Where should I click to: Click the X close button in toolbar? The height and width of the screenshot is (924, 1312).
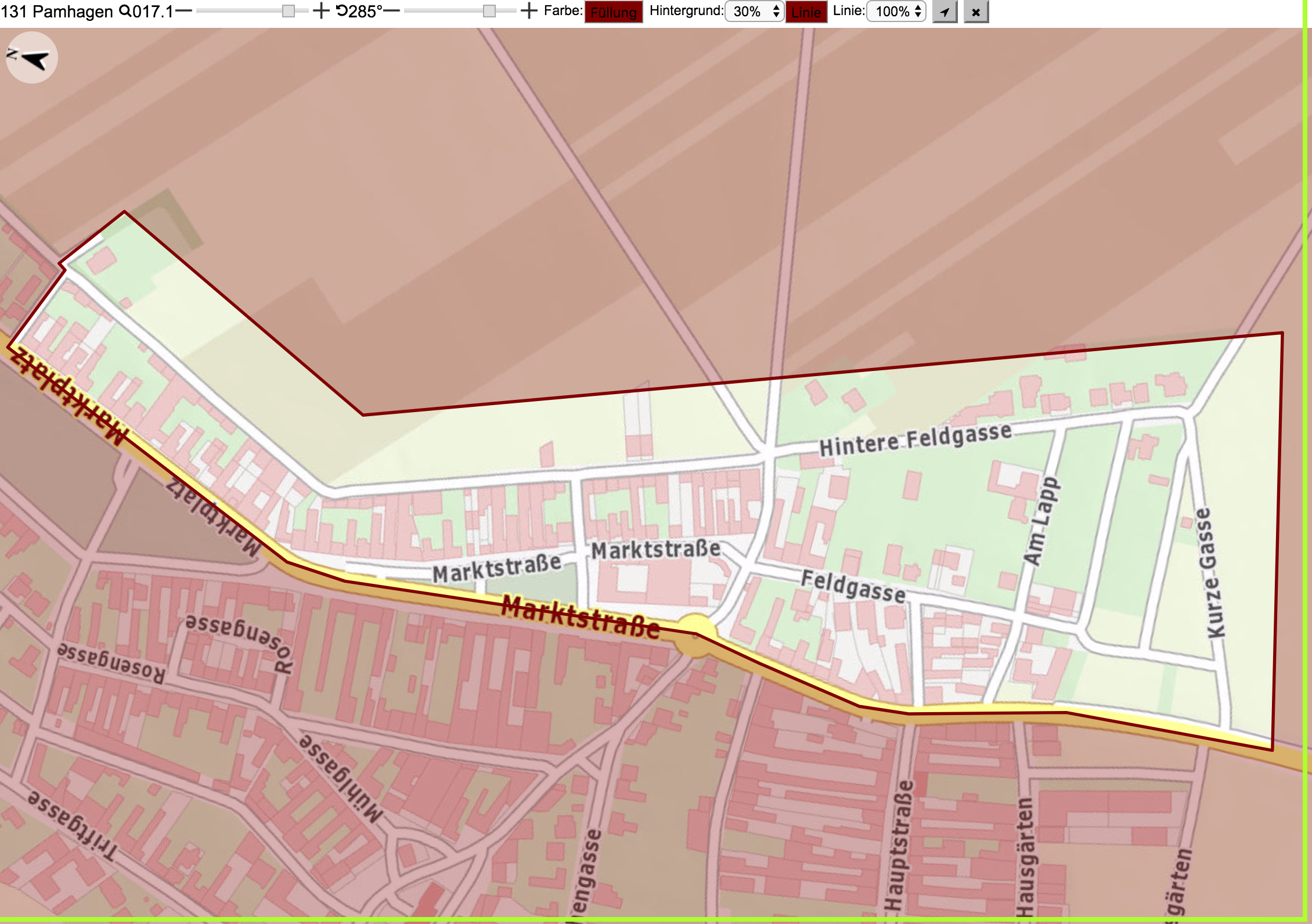[976, 12]
